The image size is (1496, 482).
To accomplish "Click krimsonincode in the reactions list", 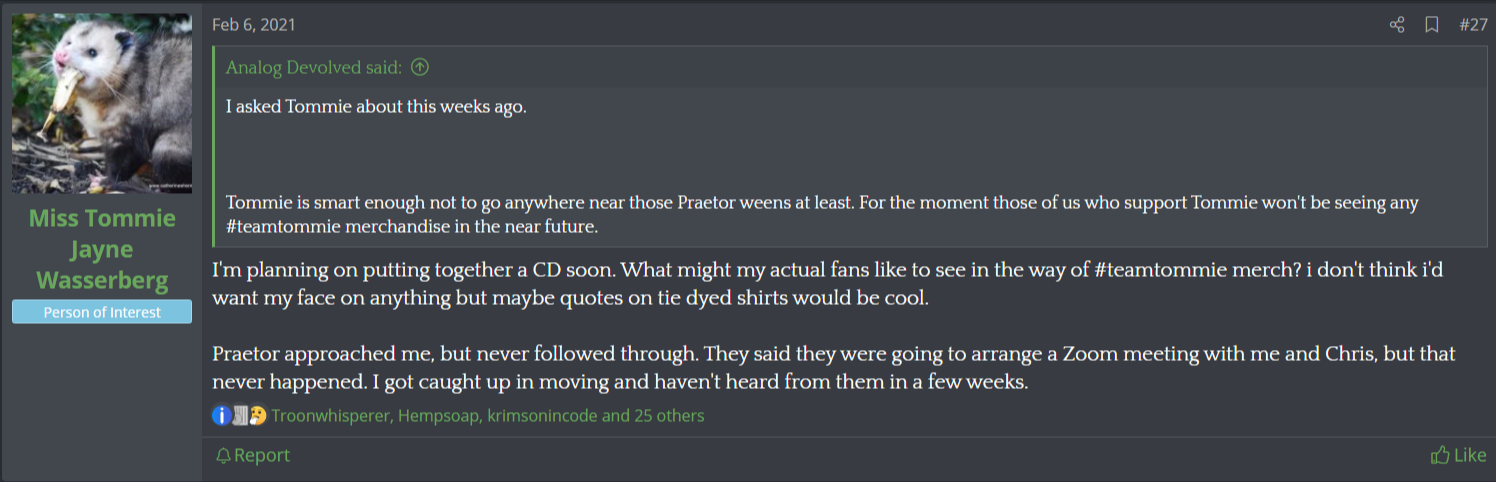I will coord(541,415).
